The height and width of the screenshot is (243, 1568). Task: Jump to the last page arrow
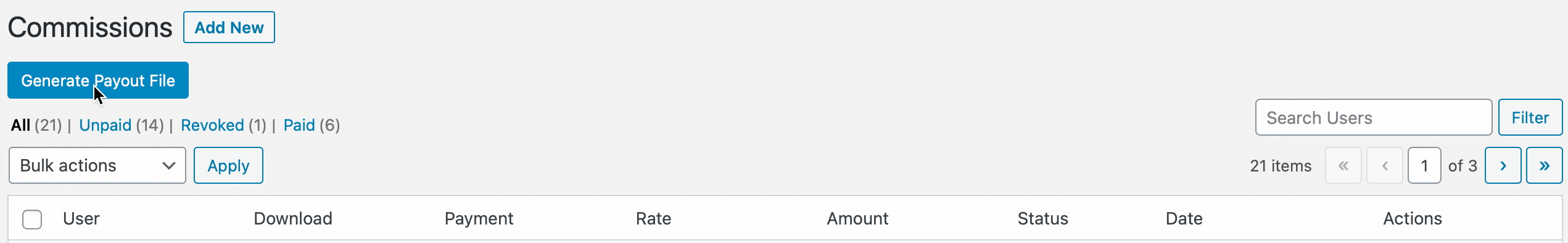click(x=1544, y=165)
